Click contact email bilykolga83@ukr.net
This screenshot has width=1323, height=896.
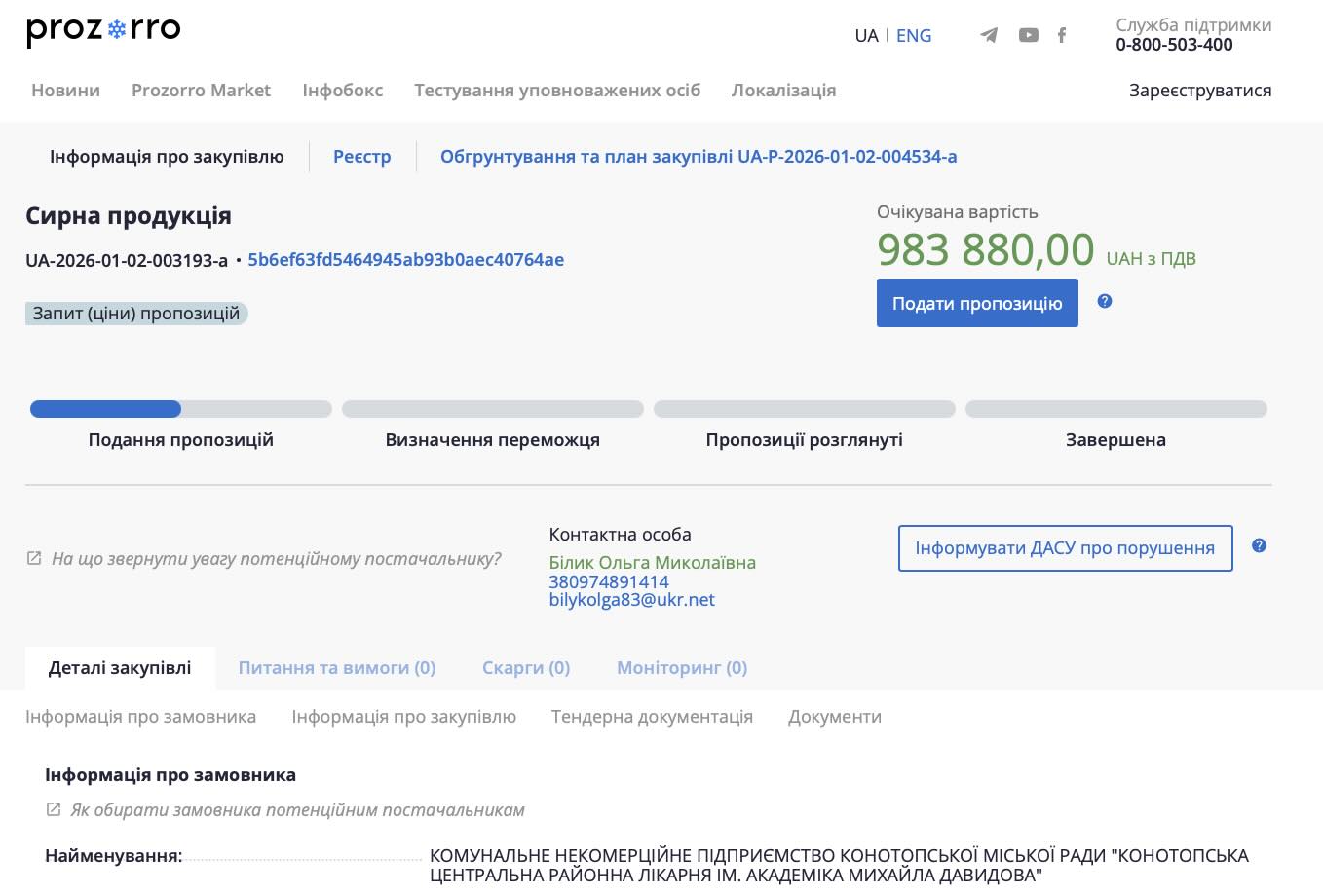[631, 600]
